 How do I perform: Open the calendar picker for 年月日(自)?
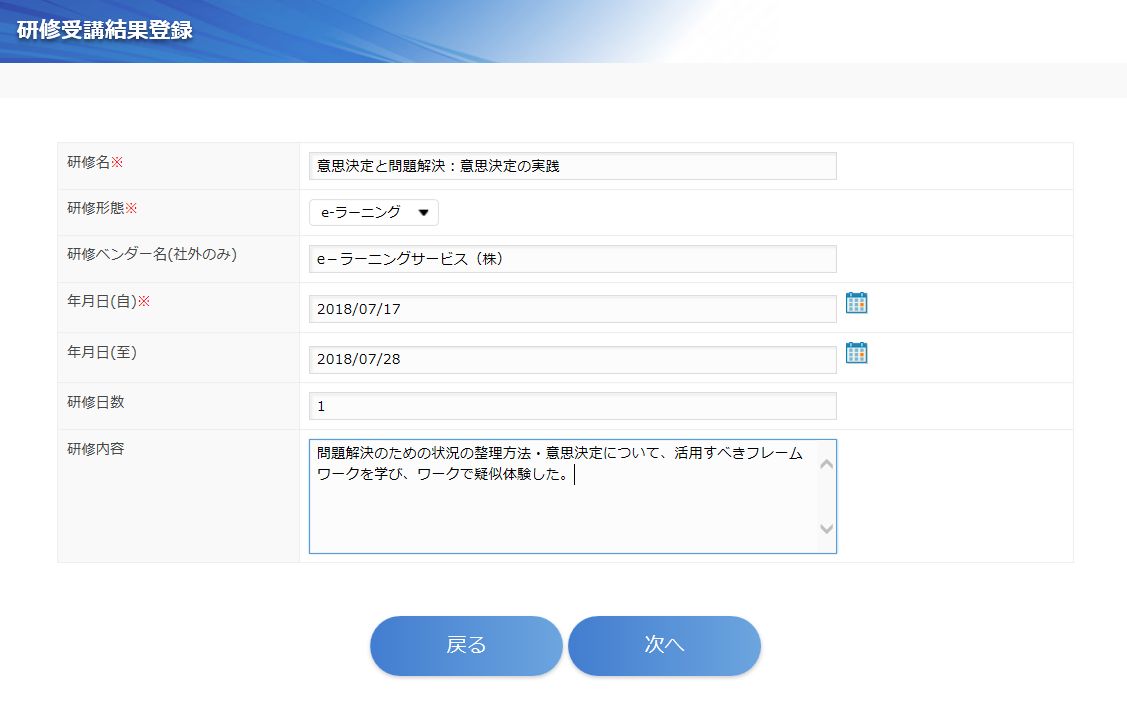[x=856, y=303]
